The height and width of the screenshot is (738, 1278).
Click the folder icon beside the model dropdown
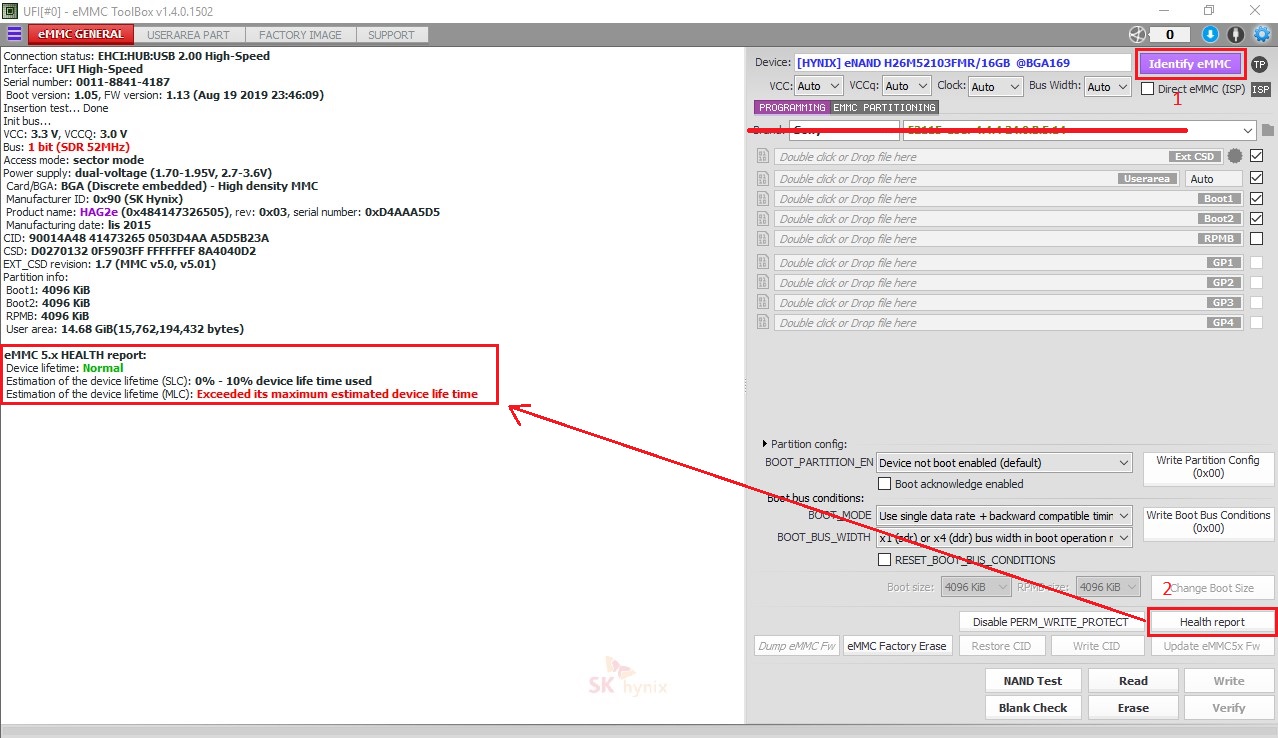pyautogui.click(x=1267, y=130)
